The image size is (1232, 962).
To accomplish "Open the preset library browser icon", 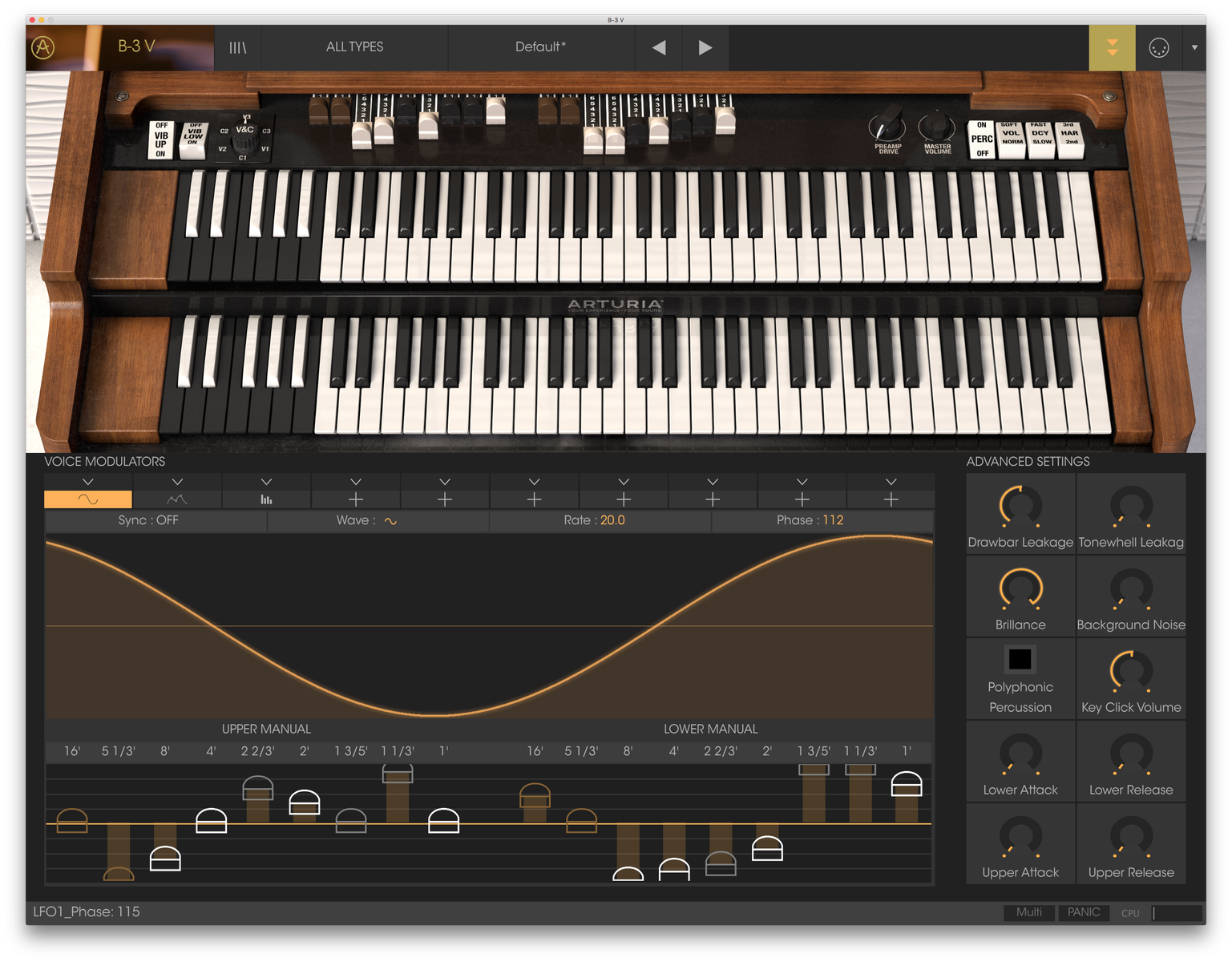I will click(236, 46).
